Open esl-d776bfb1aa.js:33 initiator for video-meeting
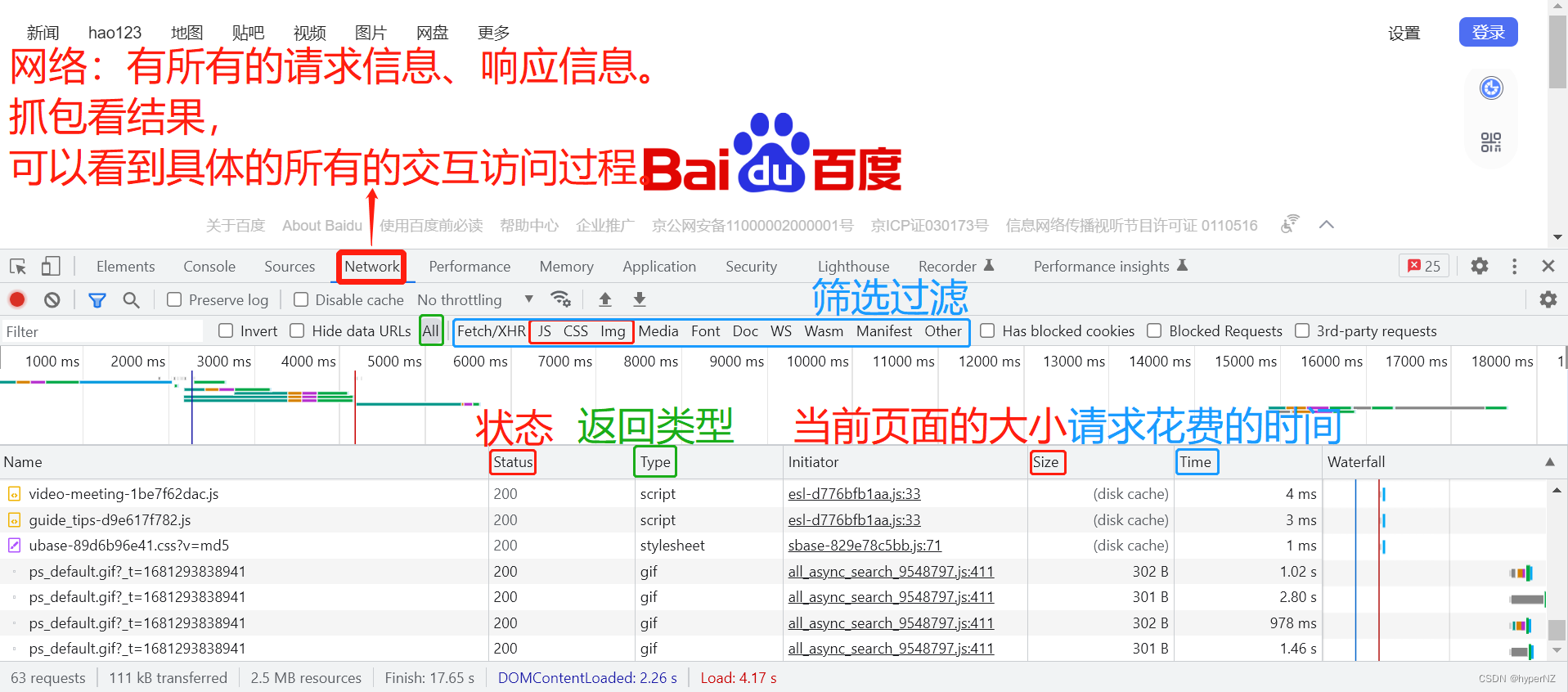 point(854,494)
